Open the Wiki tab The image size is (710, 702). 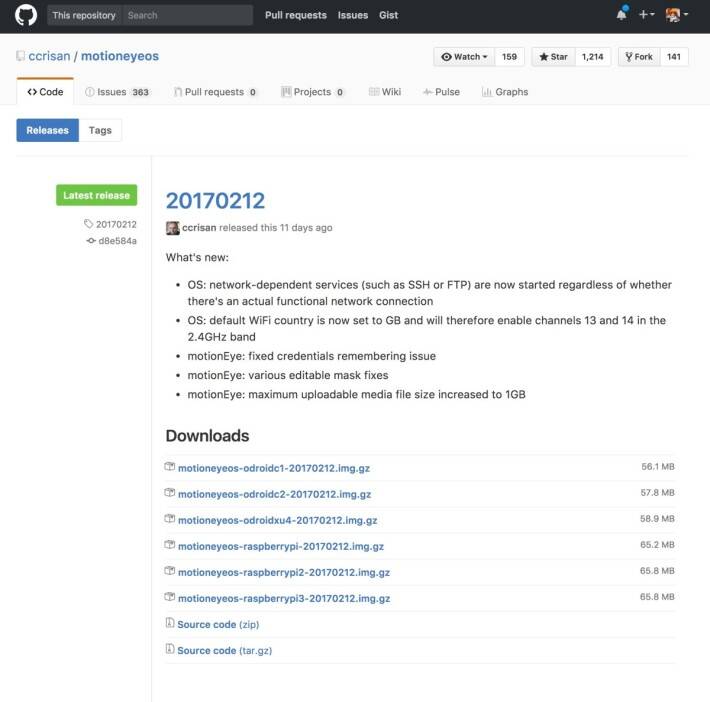click(x=385, y=92)
